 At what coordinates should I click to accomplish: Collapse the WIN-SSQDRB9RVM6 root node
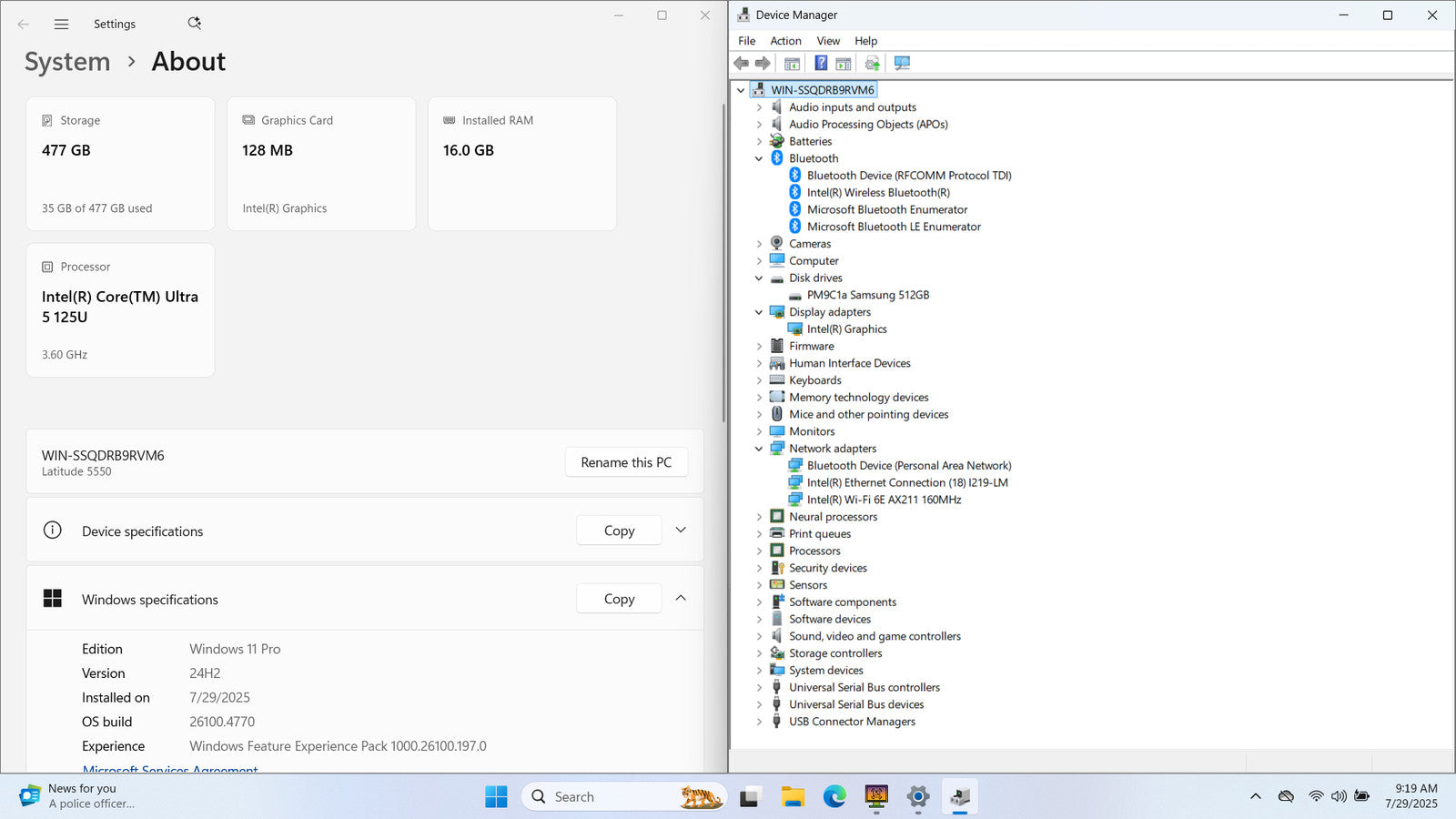click(741, 90)
